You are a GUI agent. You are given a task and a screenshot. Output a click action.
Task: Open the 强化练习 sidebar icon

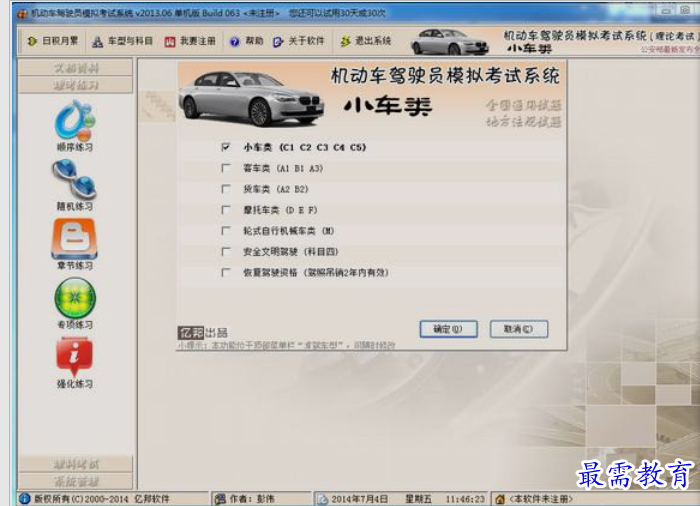[x=75, y=363]
